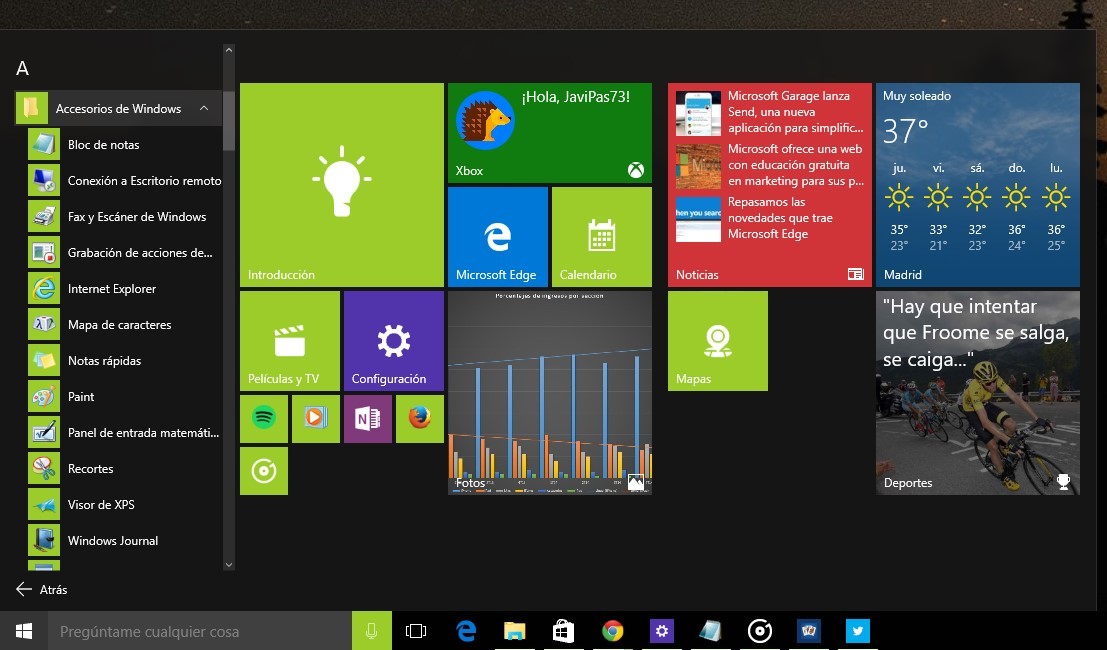Open the OneNote small tile
This screenshot has width=1107, height=650.
[x=368, y=419]
